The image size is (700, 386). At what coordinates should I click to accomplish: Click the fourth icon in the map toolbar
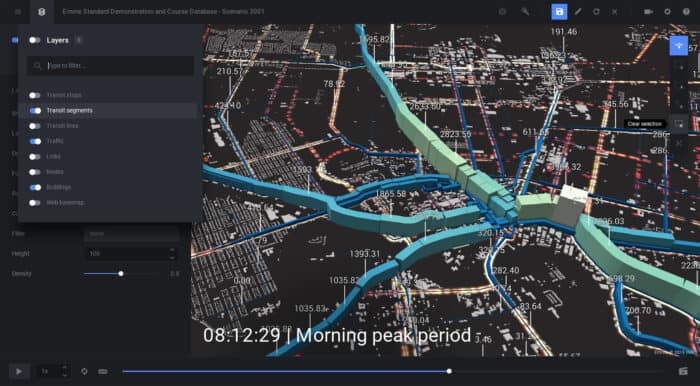(681, 106)
